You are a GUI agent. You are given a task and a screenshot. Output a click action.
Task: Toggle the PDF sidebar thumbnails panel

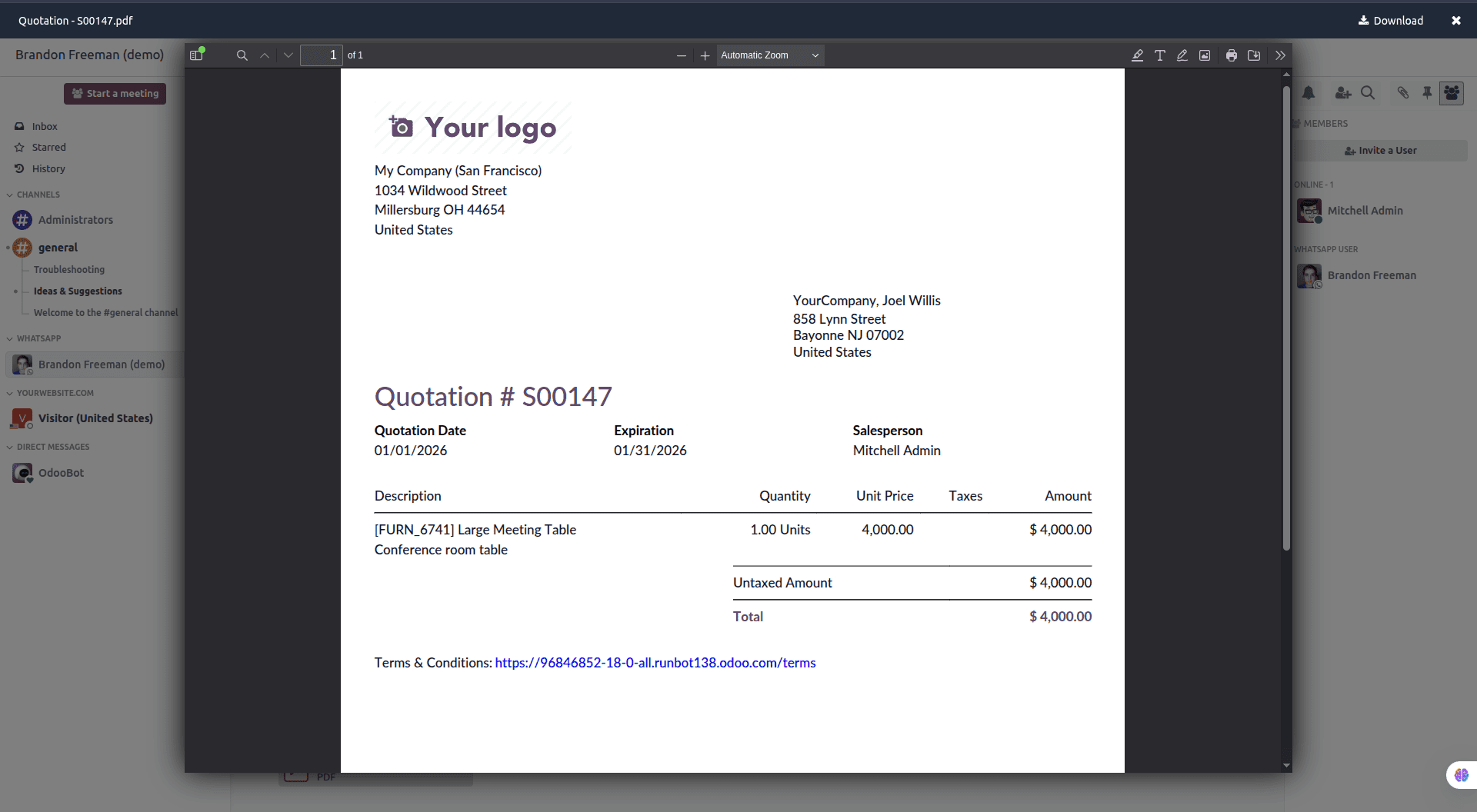pyautogui.click(x=197, y=55)
